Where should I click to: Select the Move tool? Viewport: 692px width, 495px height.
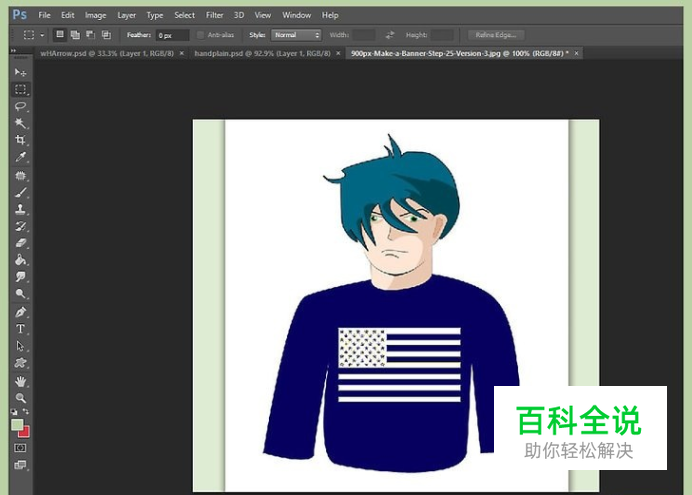pos(20,72)
